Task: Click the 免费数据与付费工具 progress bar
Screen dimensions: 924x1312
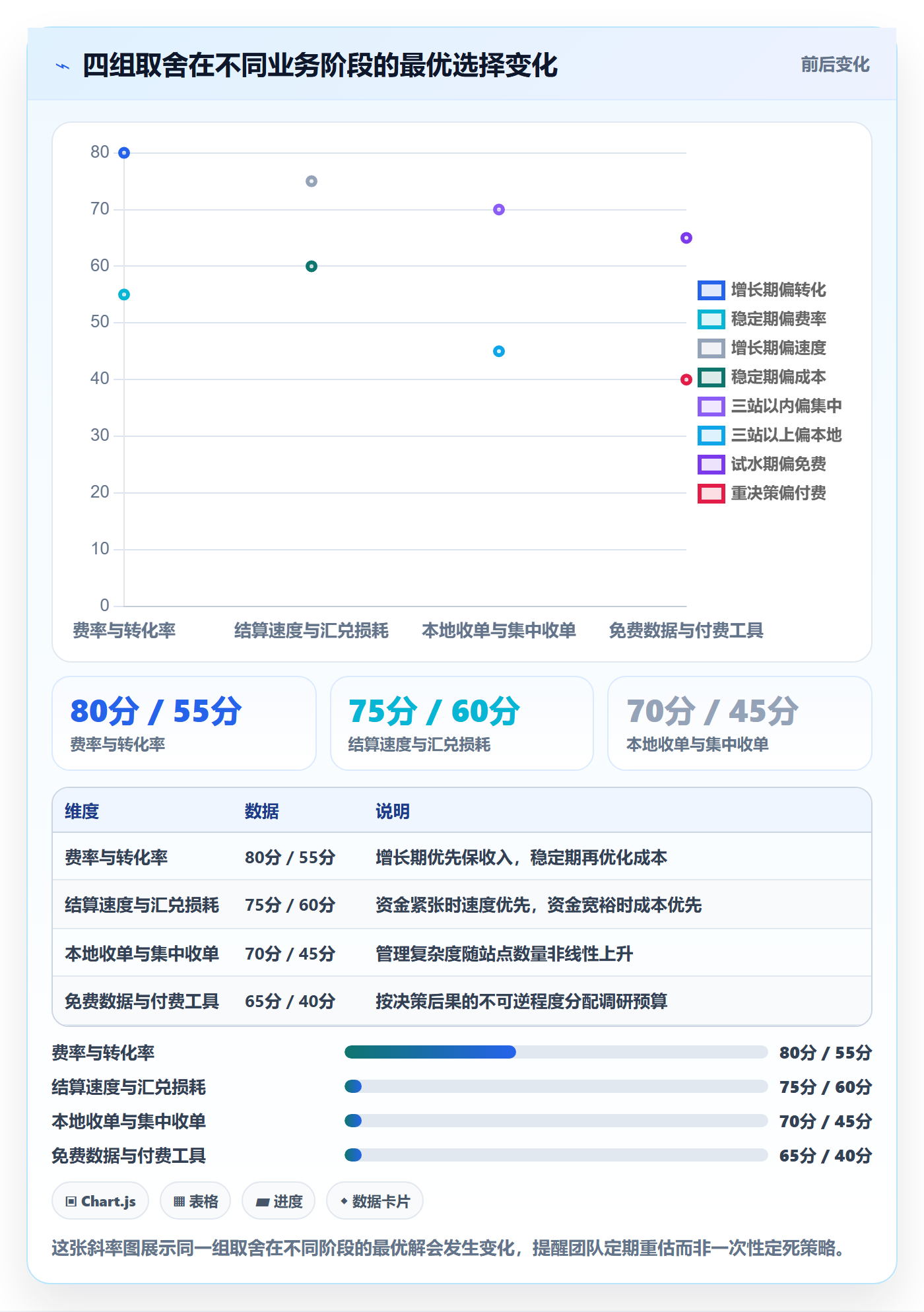Action: coord(556,1155)
